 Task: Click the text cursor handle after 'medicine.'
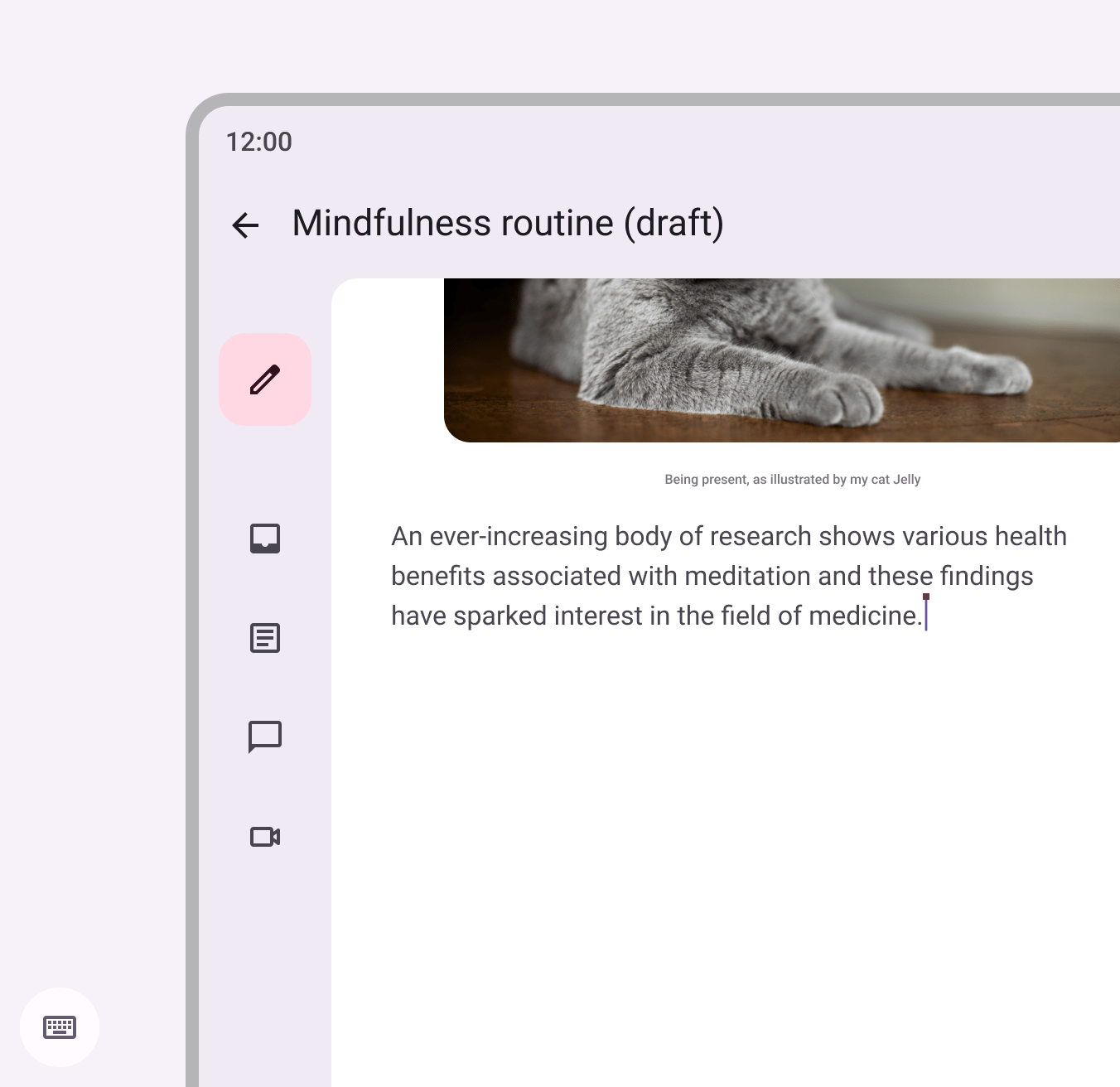(926, 597)
